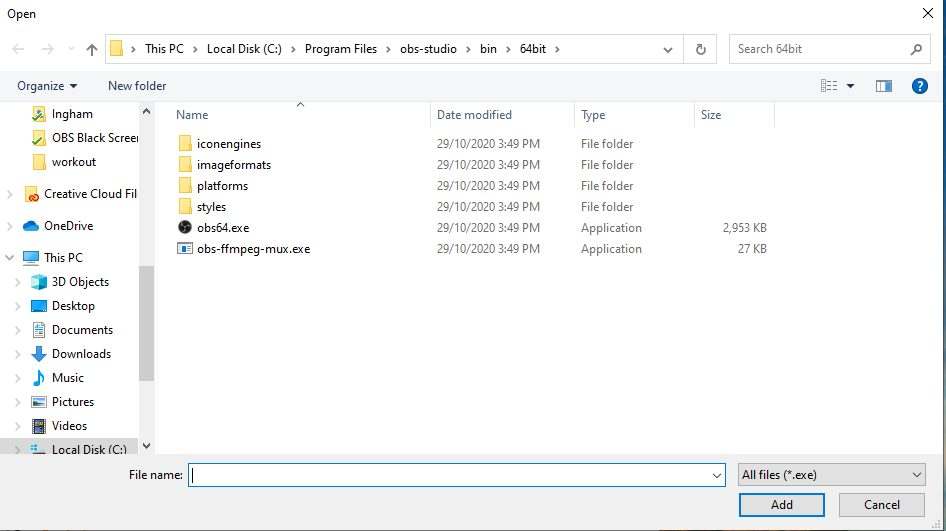The height and width of the screenshot is (531, 946).
Task: Click the iconengines folder name
Action: [229, 144]
